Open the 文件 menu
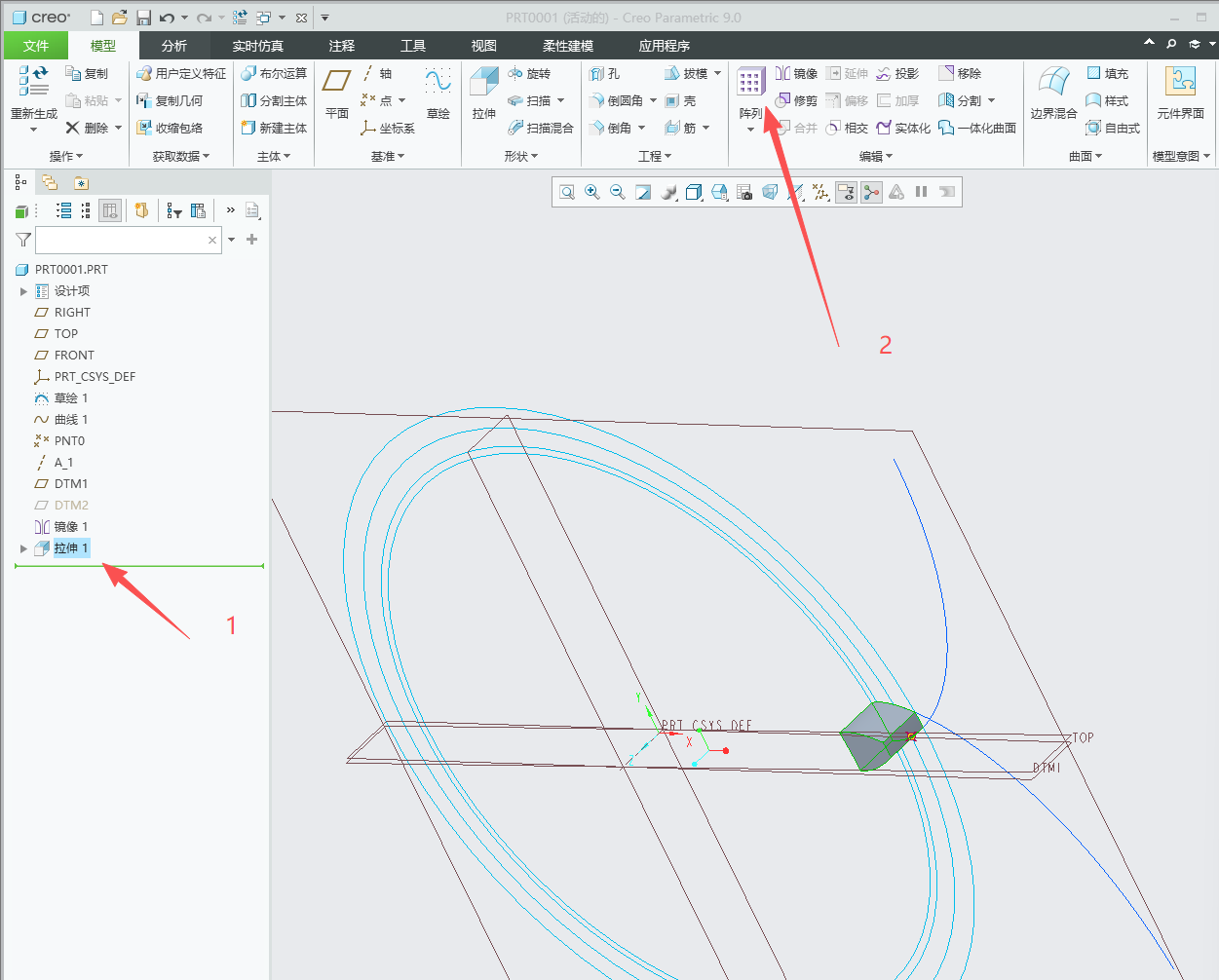This screenshot has width=1219, height=980. 36,46
